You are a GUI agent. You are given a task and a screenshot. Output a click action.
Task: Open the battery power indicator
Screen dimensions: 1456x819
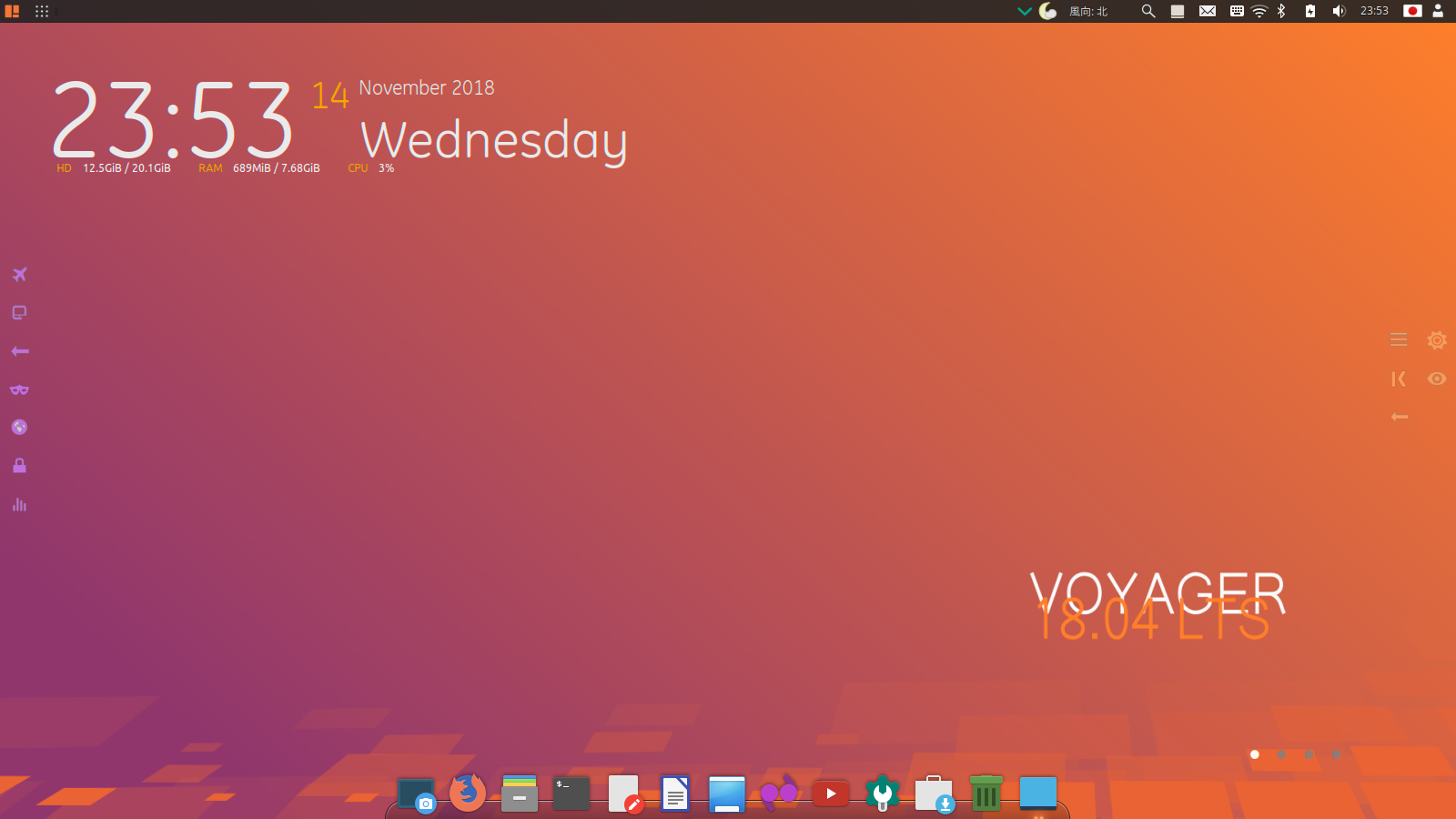point(1310,11)
